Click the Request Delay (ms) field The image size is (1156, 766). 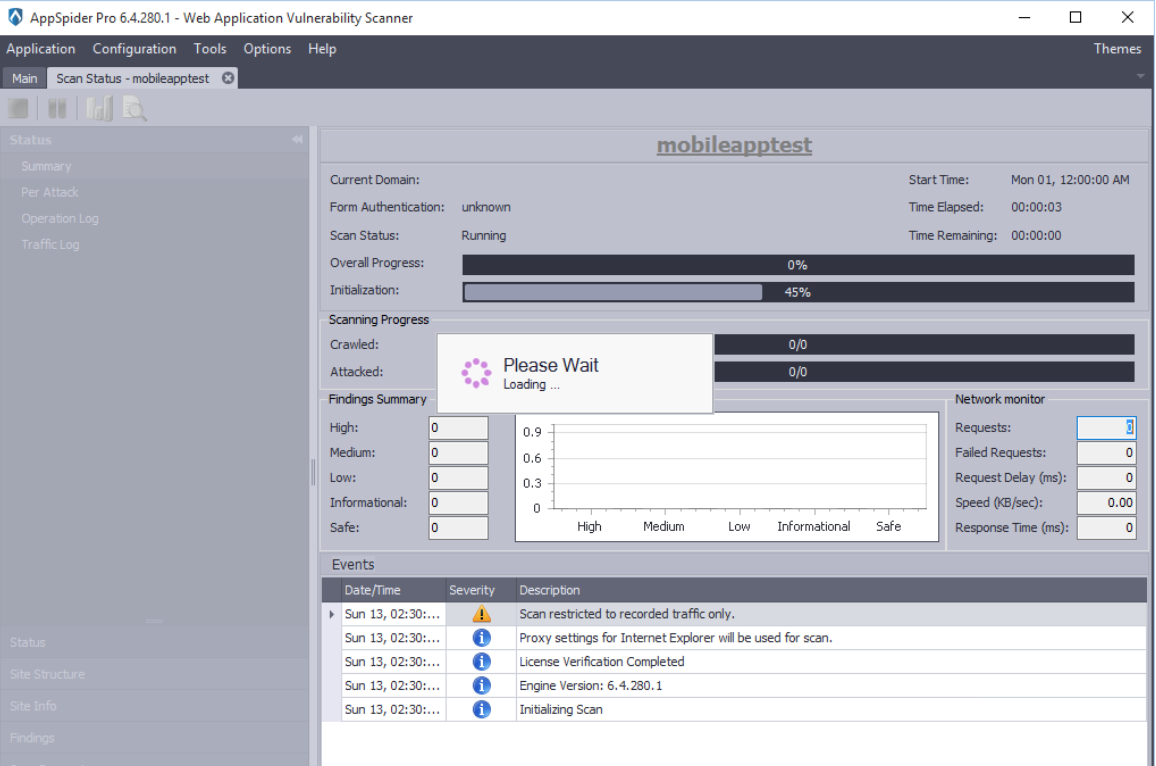(x=1106, y=478)
